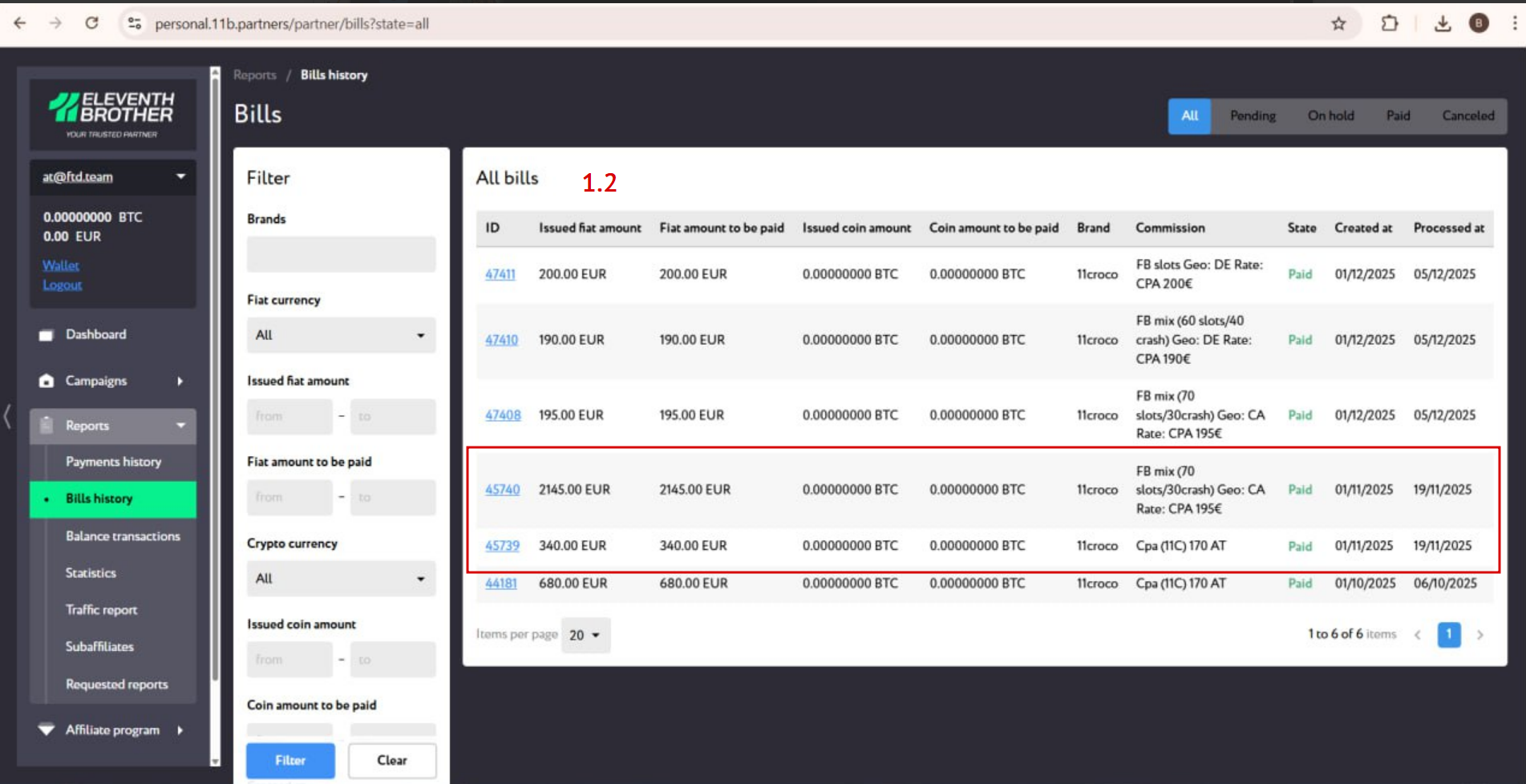Open bill ID 45739
This screenshot has width=1526, height=784.
502,546
